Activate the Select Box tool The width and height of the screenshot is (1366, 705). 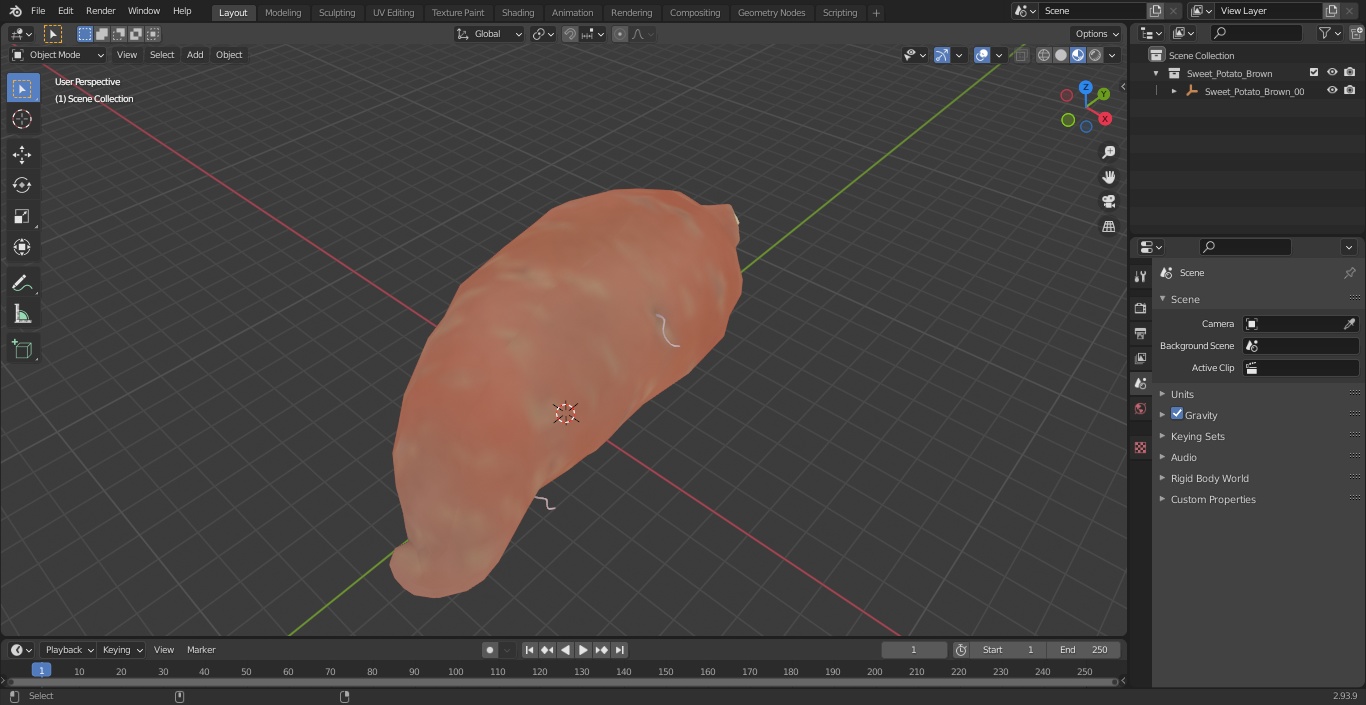tap(22, 88)
